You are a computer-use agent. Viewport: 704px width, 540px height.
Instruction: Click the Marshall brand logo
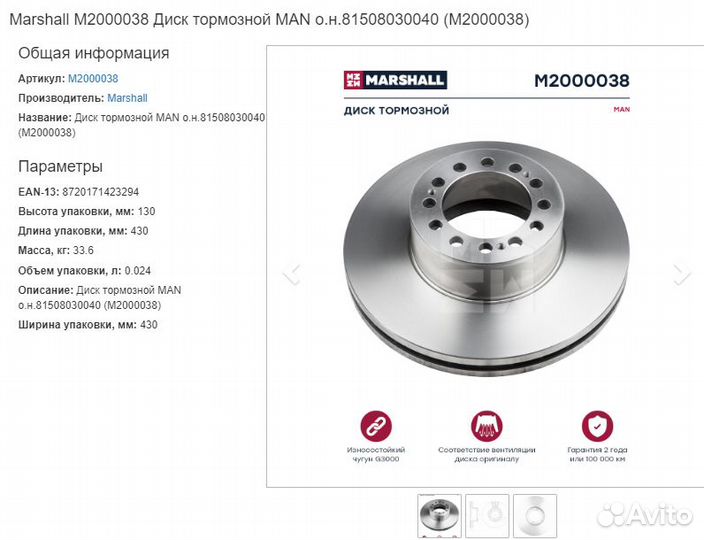pyautogui.click(x=395, y=80)
